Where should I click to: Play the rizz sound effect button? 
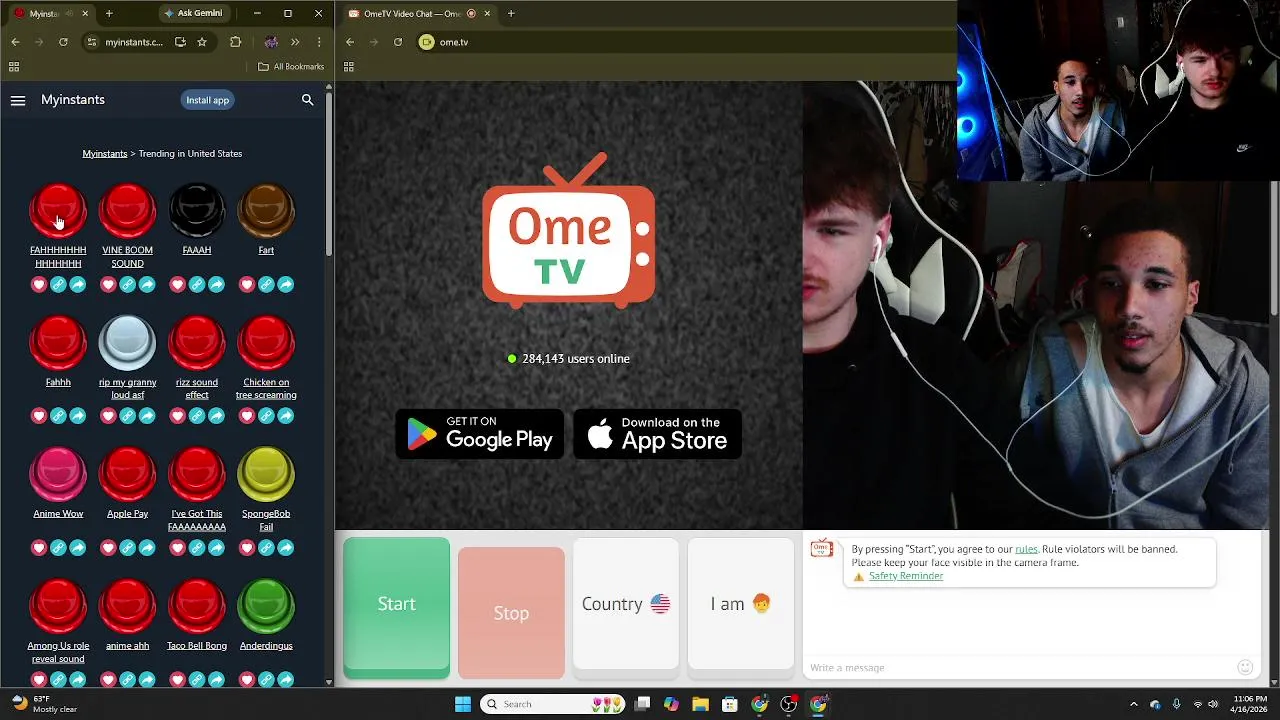(197, 343)
